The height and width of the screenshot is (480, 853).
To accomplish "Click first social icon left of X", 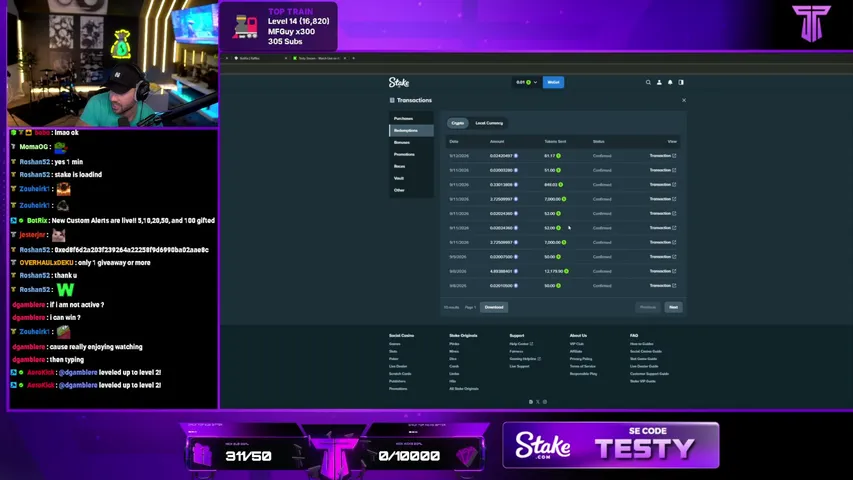I will pyautogui.click(x=531, y=402).
